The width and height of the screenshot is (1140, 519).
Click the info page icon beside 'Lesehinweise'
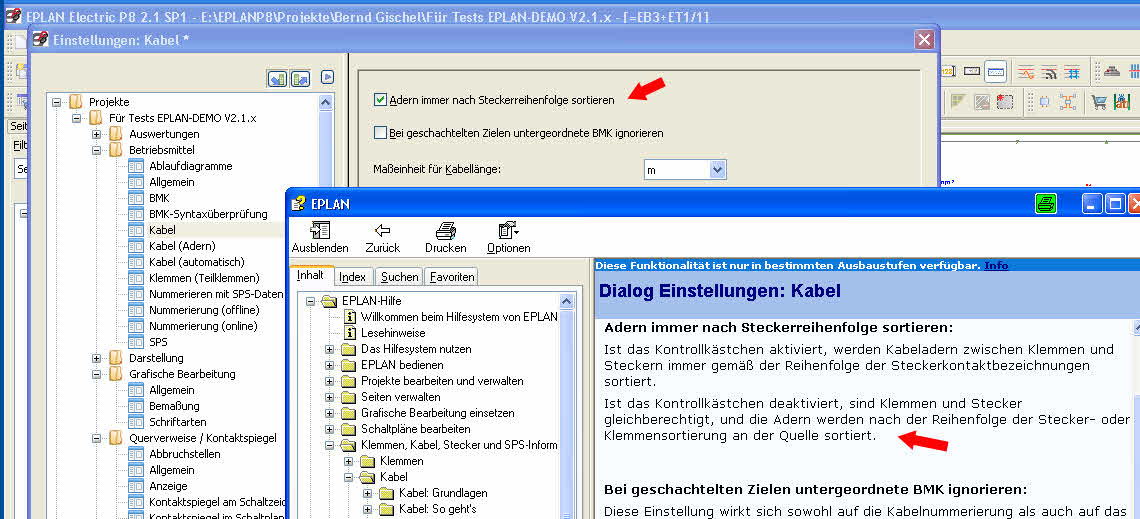tap(350, 333)
